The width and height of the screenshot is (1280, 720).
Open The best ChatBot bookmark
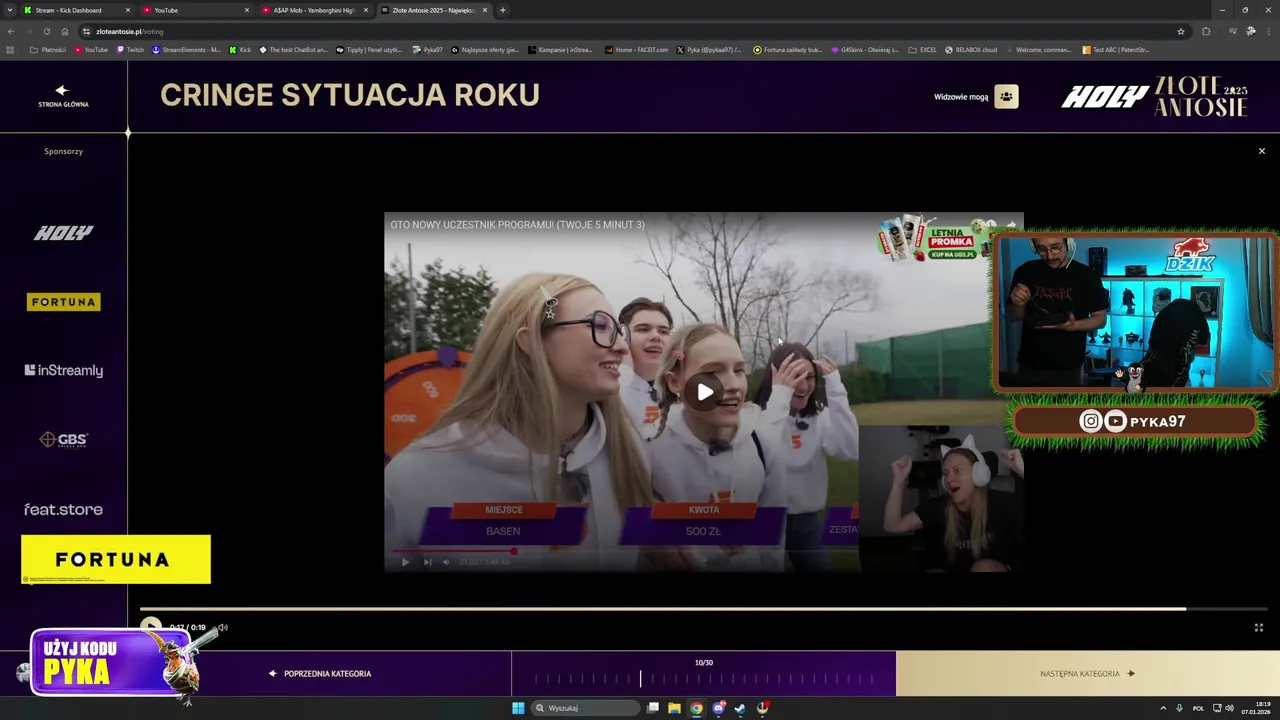coord(293,49)
